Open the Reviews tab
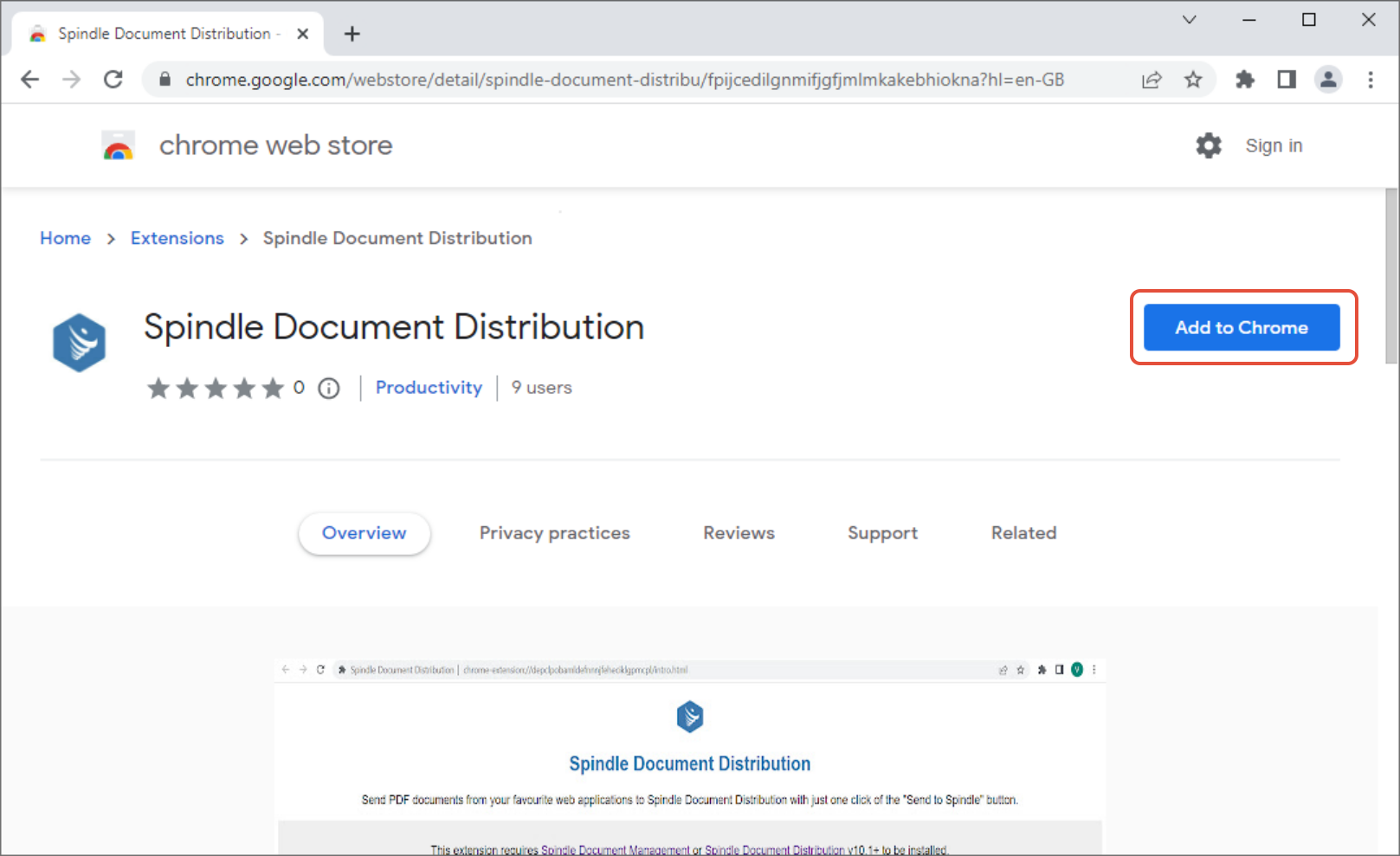The height and width of the screenshot is (856, 1400). tap(739, 533)
